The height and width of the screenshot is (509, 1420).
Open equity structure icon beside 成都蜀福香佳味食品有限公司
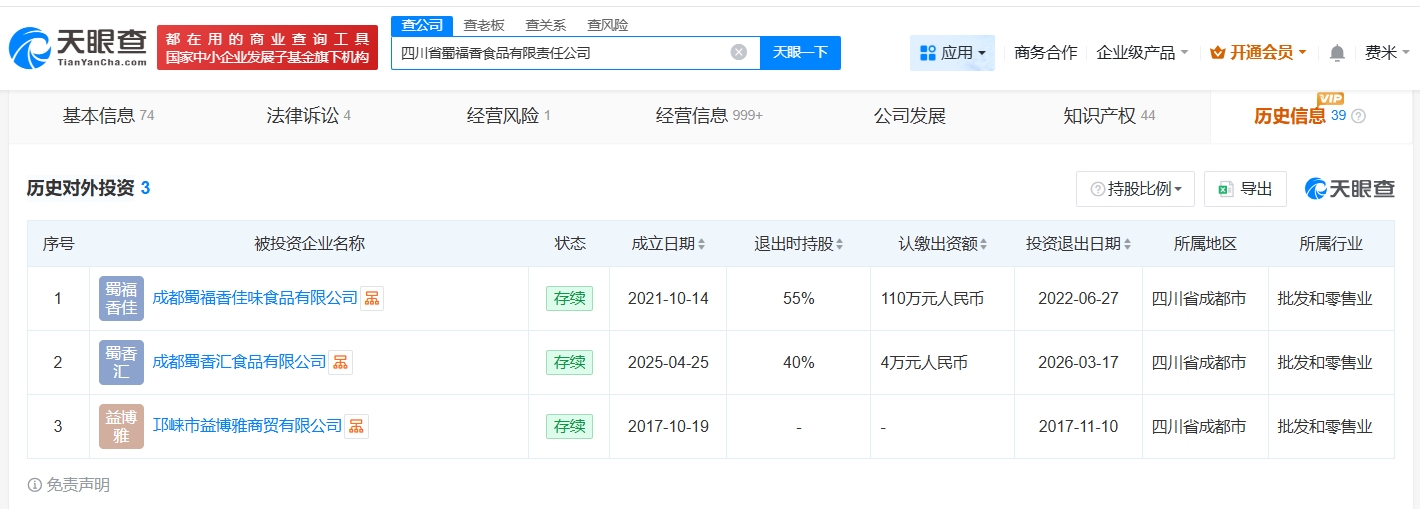coord(372,298)
